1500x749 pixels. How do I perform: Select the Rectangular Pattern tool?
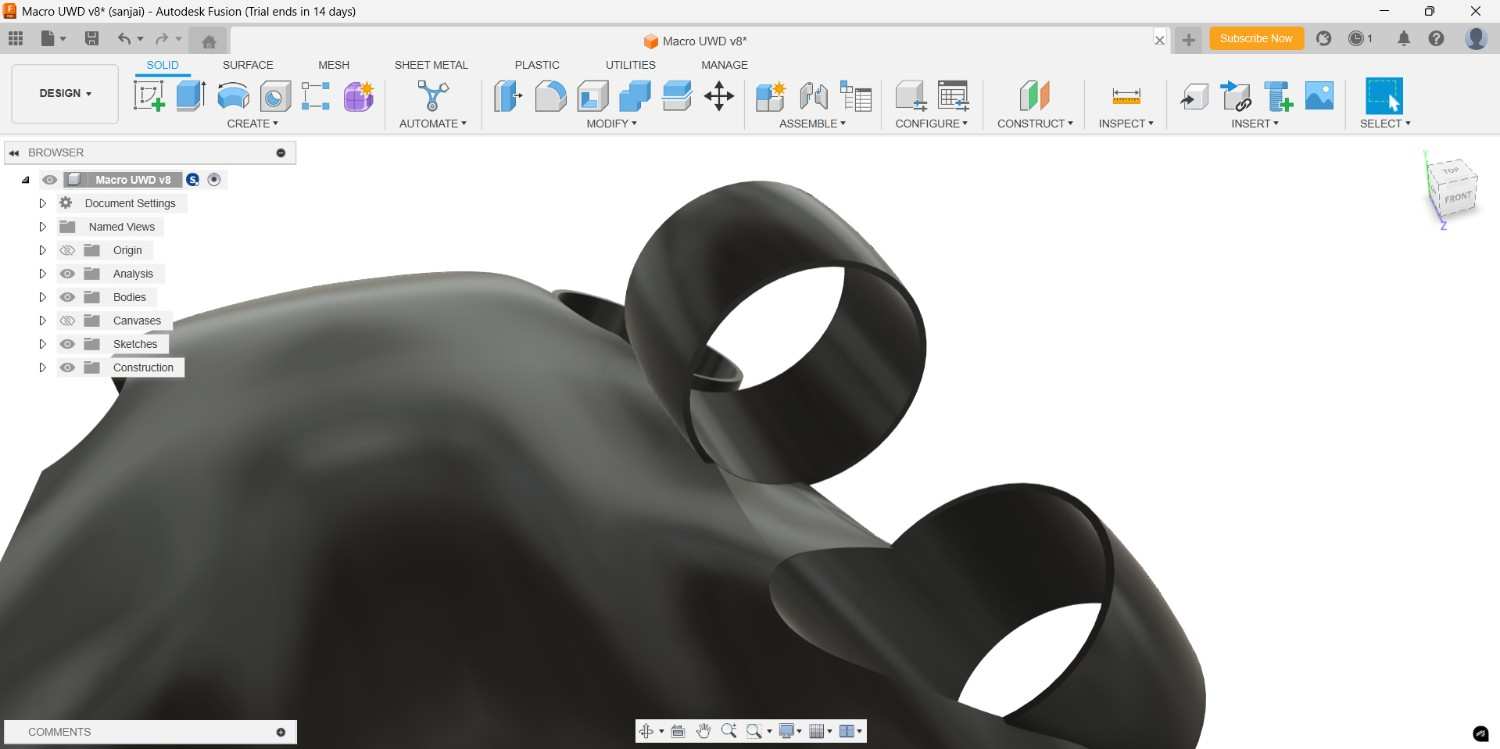pos(316,96)
